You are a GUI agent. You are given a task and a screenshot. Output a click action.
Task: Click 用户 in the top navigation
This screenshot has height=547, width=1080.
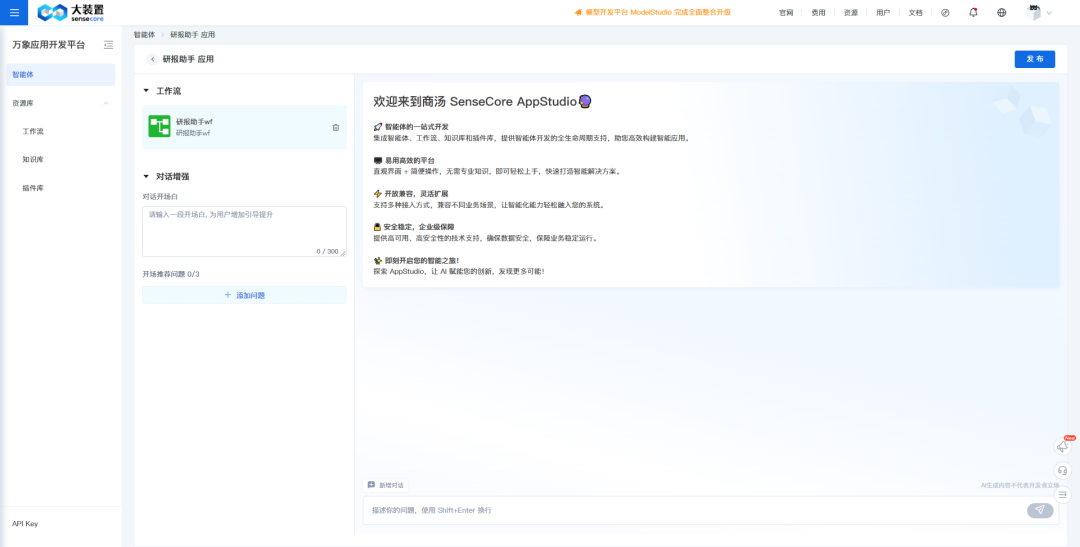883,12
